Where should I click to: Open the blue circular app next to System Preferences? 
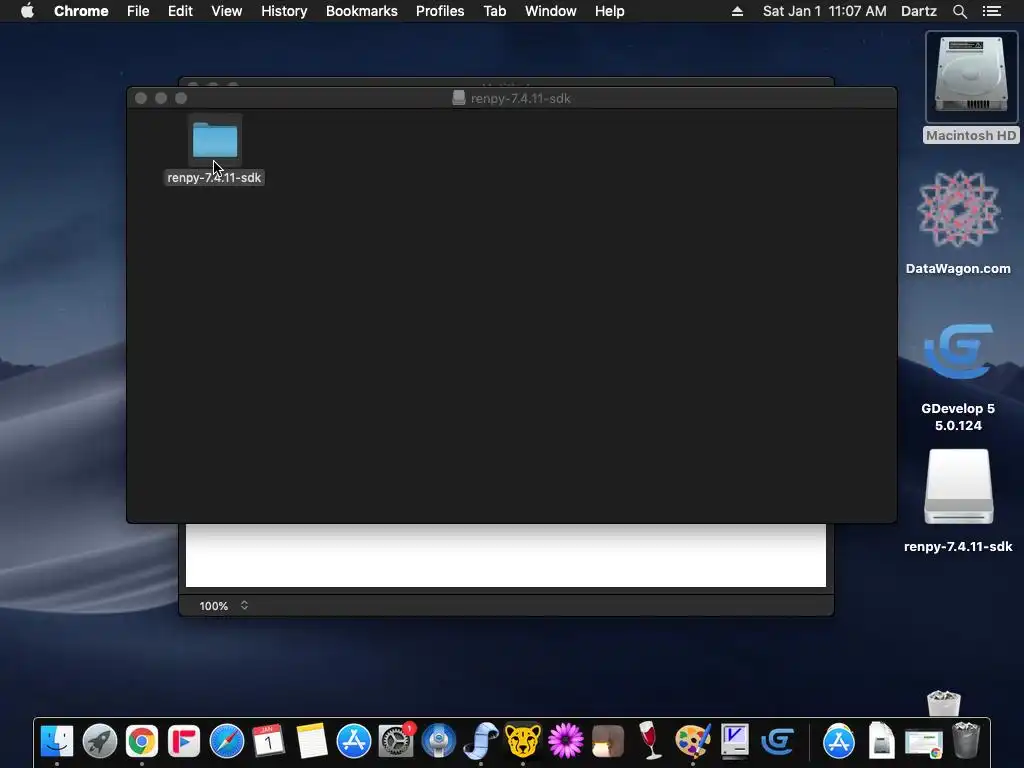(x=438, y=741)
